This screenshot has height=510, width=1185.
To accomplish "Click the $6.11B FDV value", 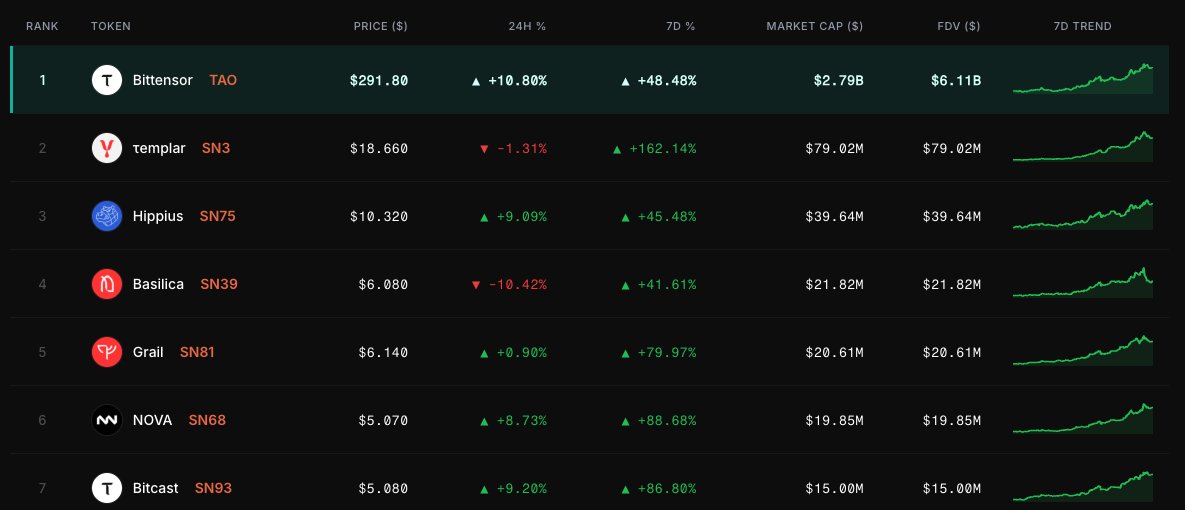I will [x=956, y=80].
